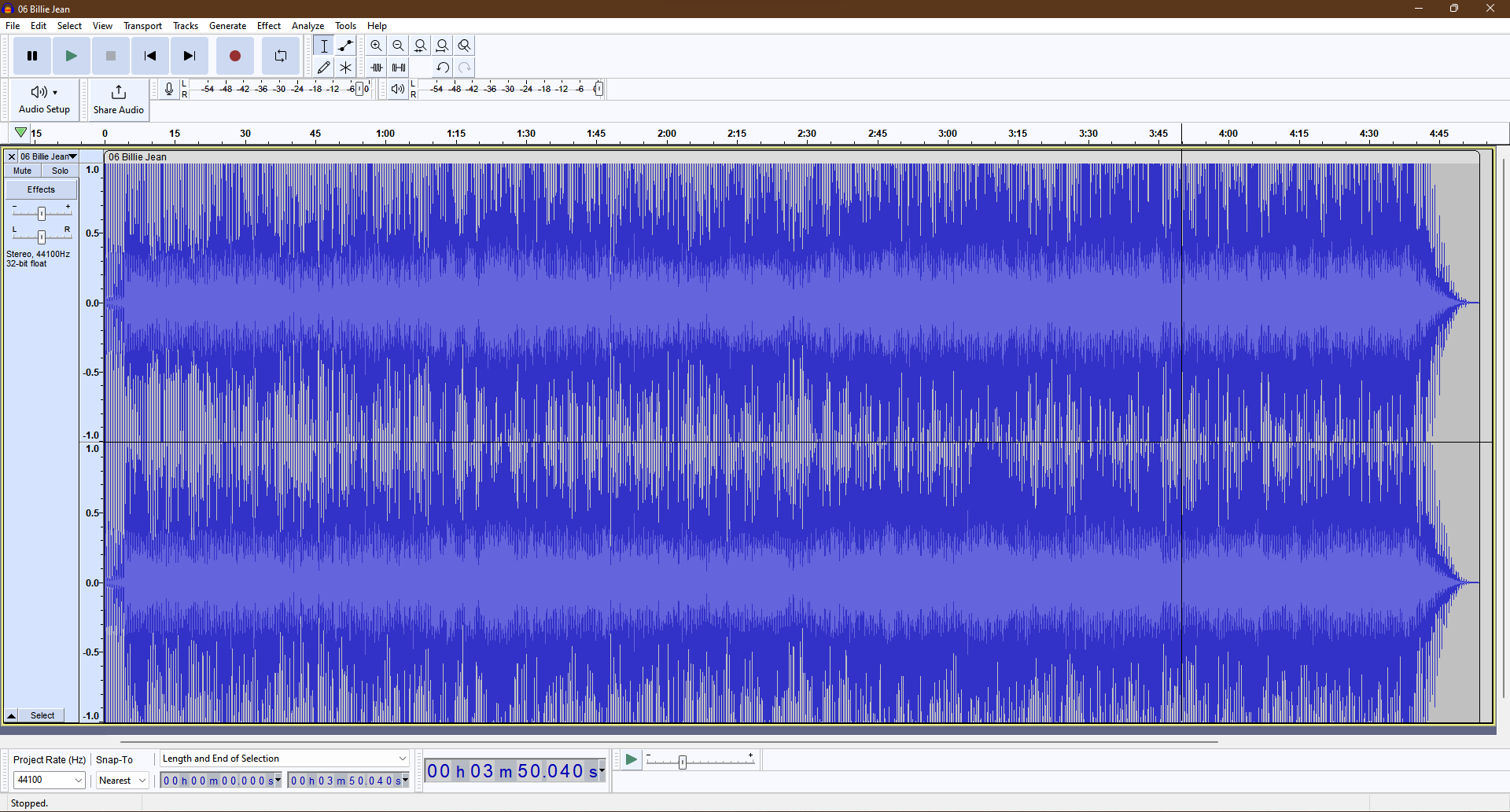Fit selection to width
Image resolution: width=1510 pixels, height=812 pixels.
[421, 46]
